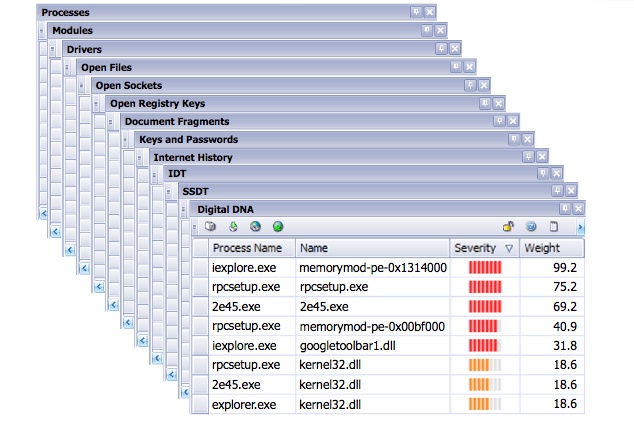Toggle auto-hide pin on Processes panel
Screen dimensions: 634x422
click(416, 12)
